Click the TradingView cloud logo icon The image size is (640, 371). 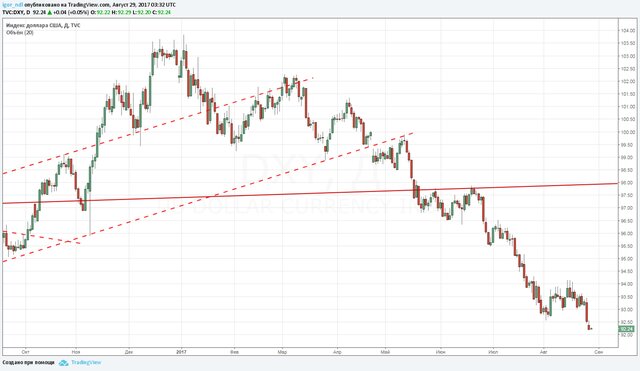(63, 362)
